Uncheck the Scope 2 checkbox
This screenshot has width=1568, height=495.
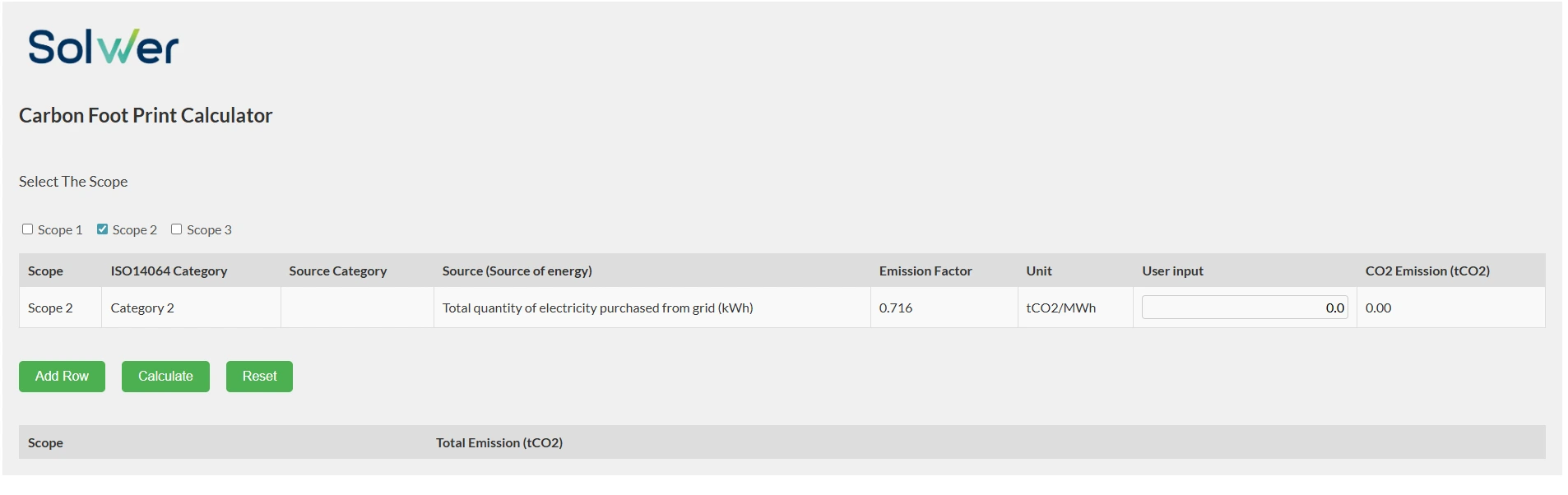[103, 229]
